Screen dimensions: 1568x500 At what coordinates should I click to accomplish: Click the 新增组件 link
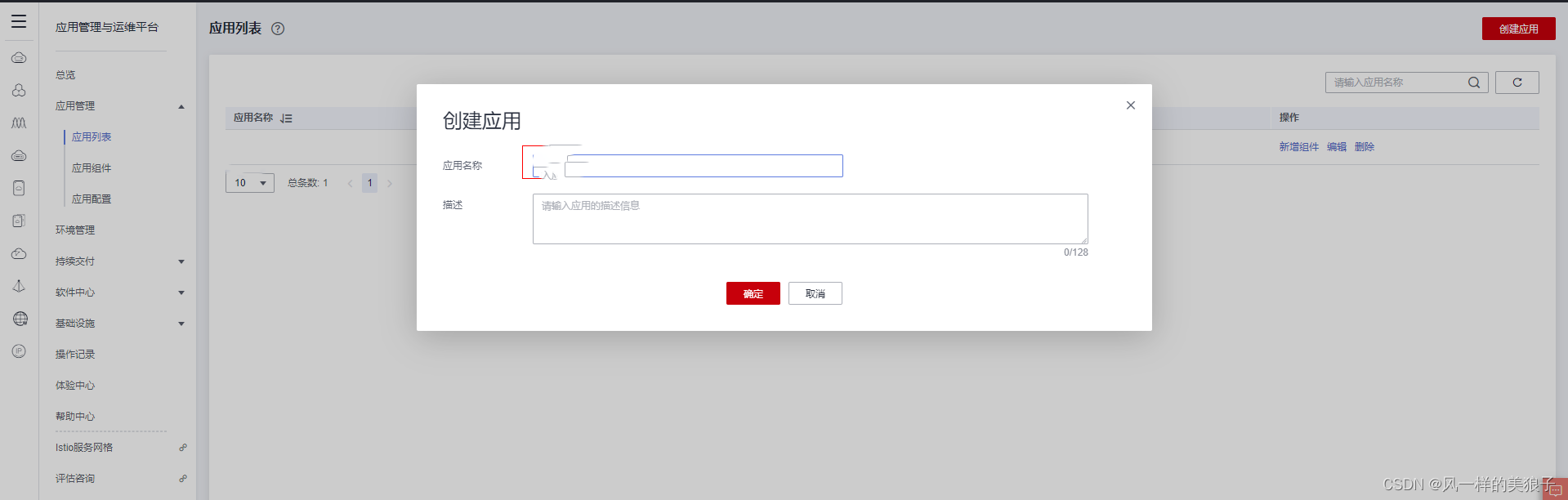click(x=1299, y=147)
